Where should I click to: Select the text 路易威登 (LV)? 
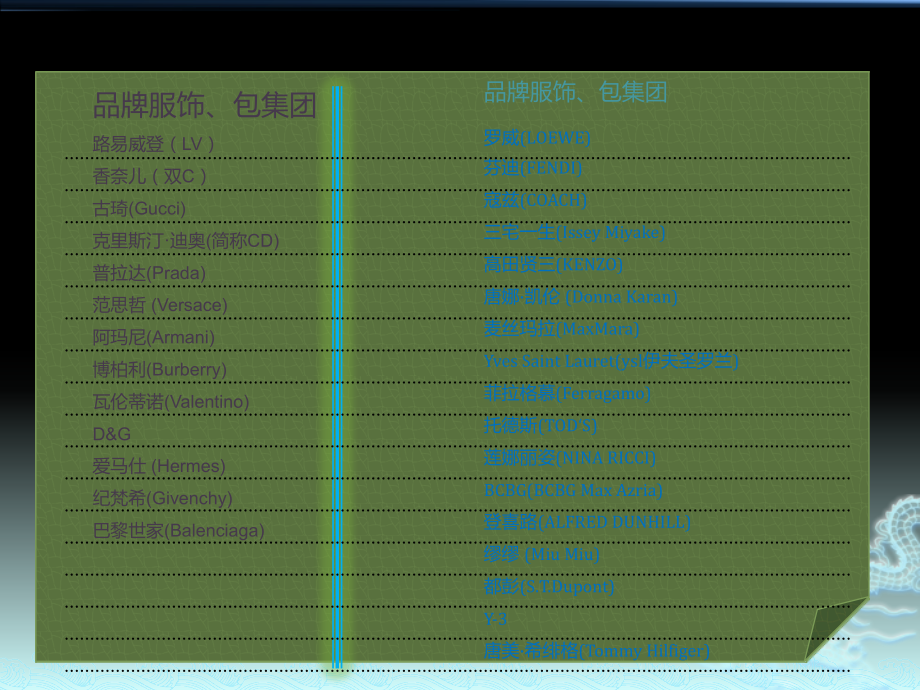(x=153, y=144)
